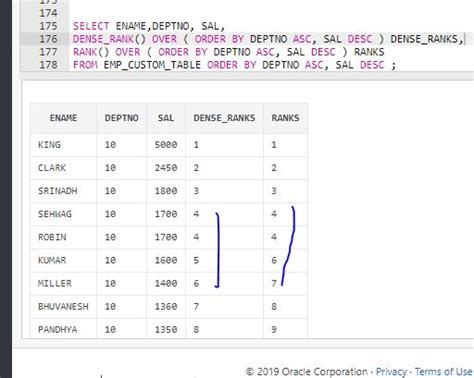
Task: Click the DENSE_RANKS column header
Action: [224, 118]
